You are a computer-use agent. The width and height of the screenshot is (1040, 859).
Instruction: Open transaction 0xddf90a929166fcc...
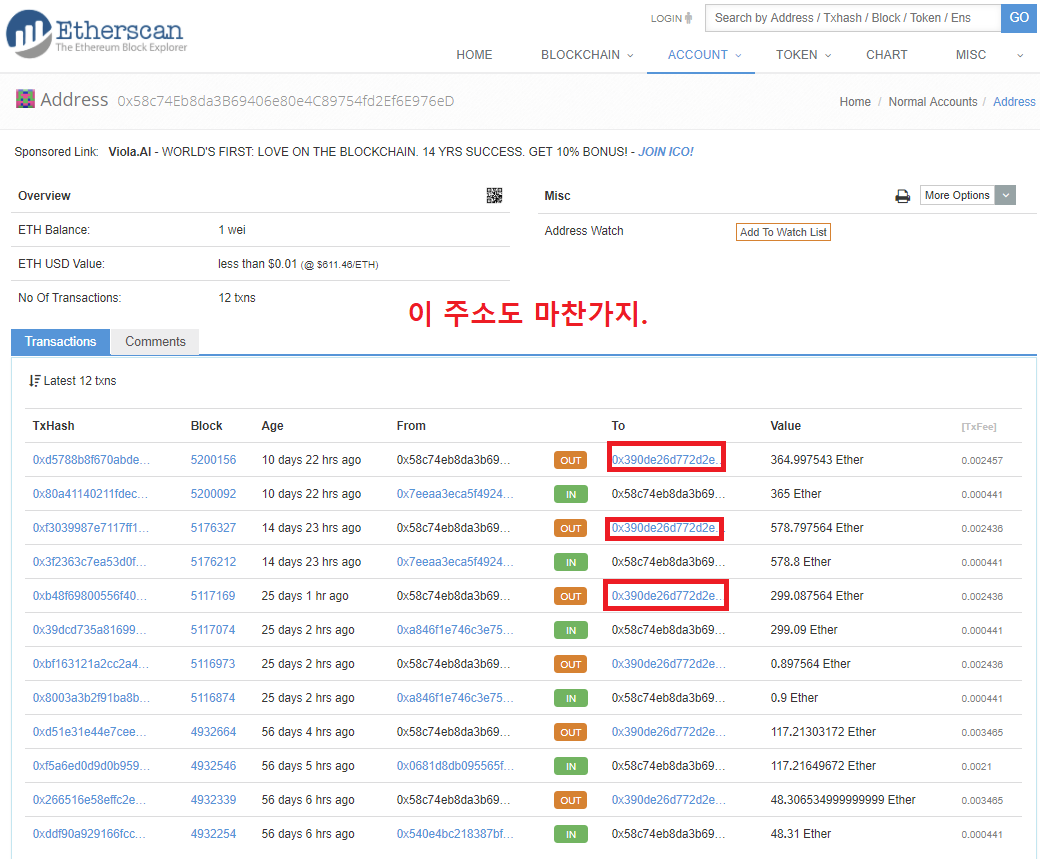tap(89, 834)
